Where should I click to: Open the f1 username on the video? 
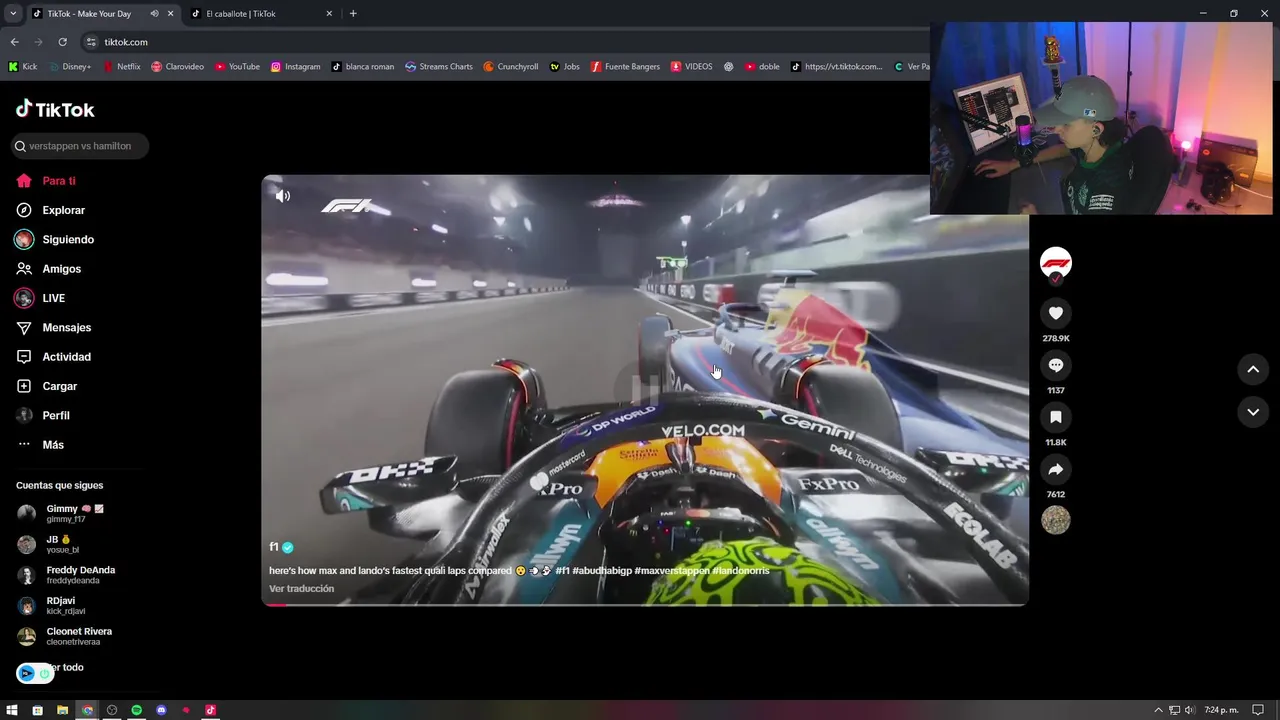(274, 547)
